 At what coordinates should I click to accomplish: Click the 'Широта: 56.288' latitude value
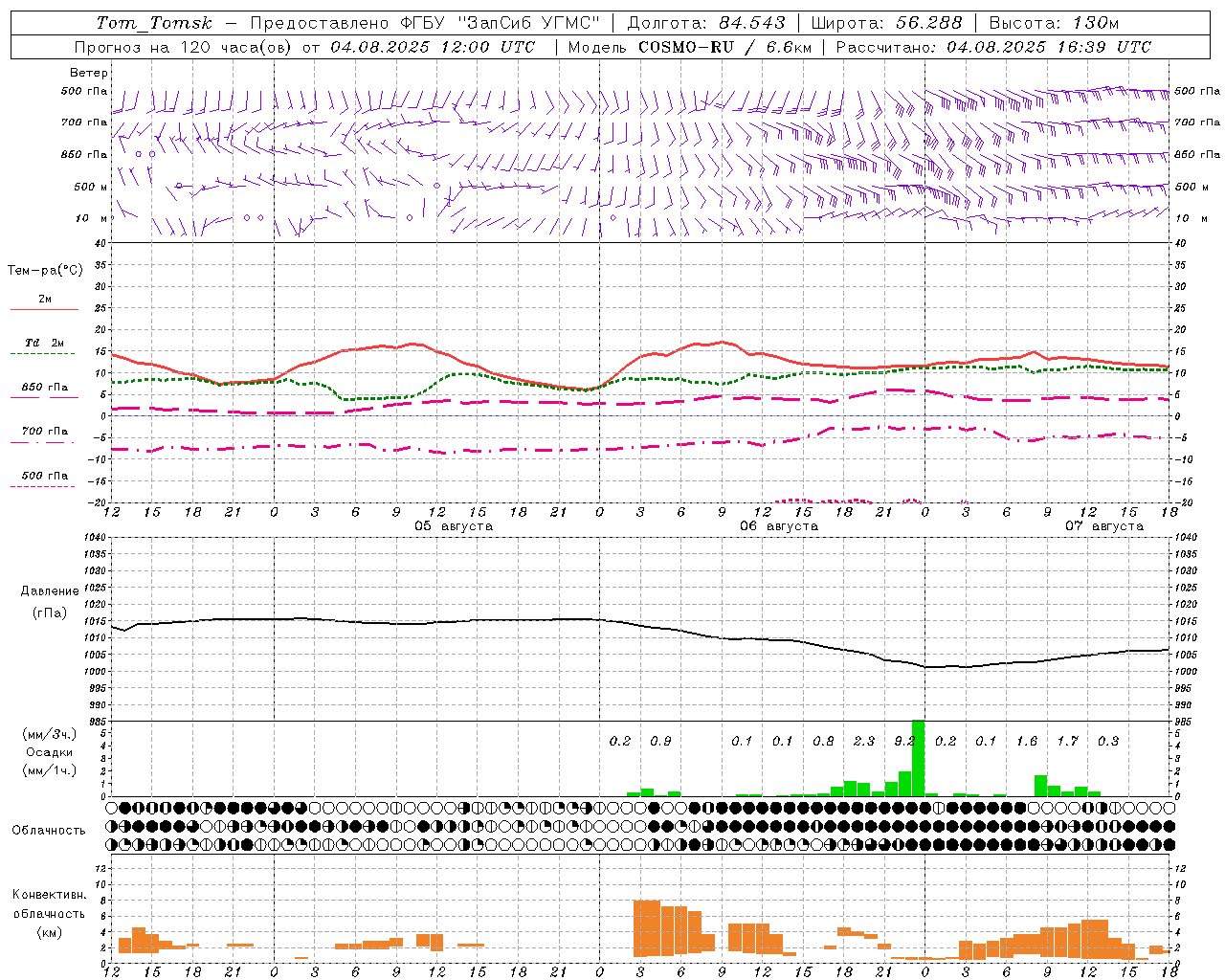pos(887,23)
